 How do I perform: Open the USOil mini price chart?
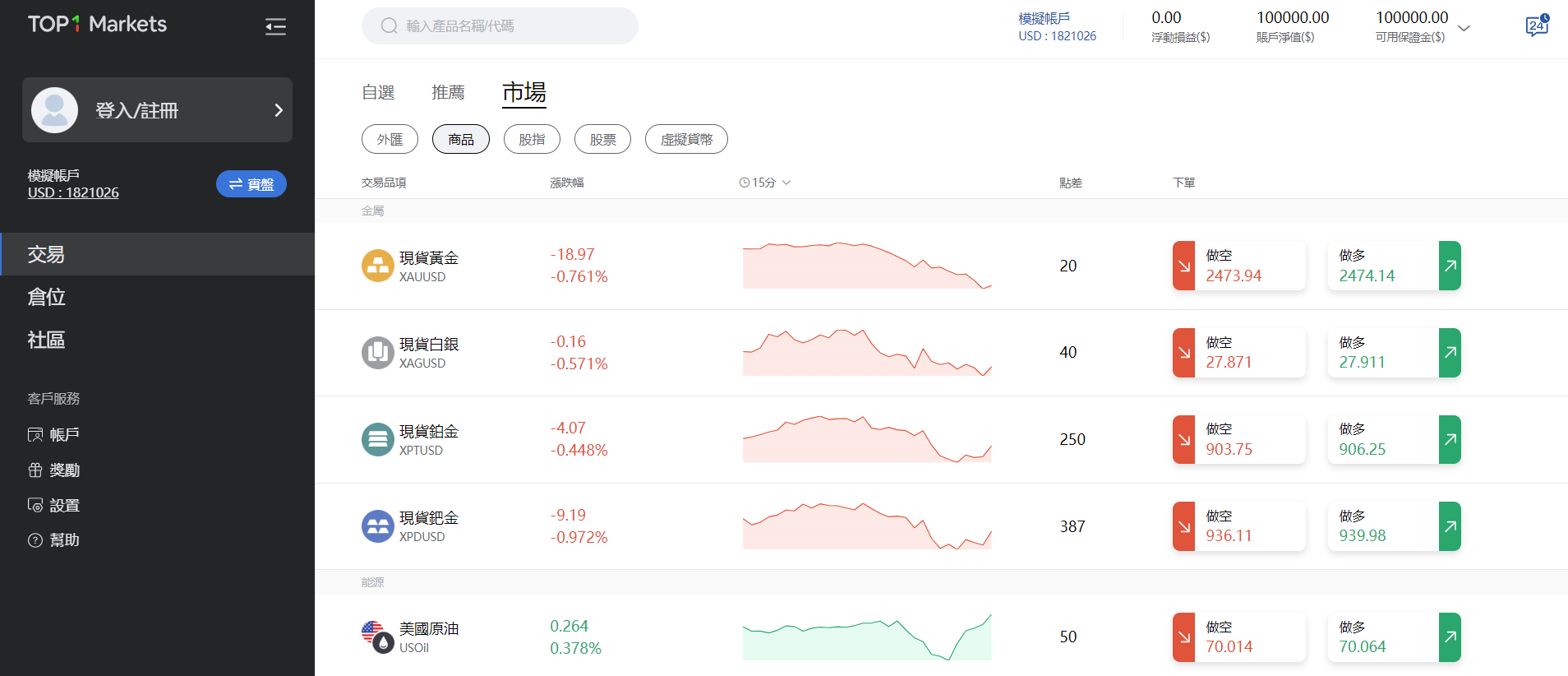[867, 637]
